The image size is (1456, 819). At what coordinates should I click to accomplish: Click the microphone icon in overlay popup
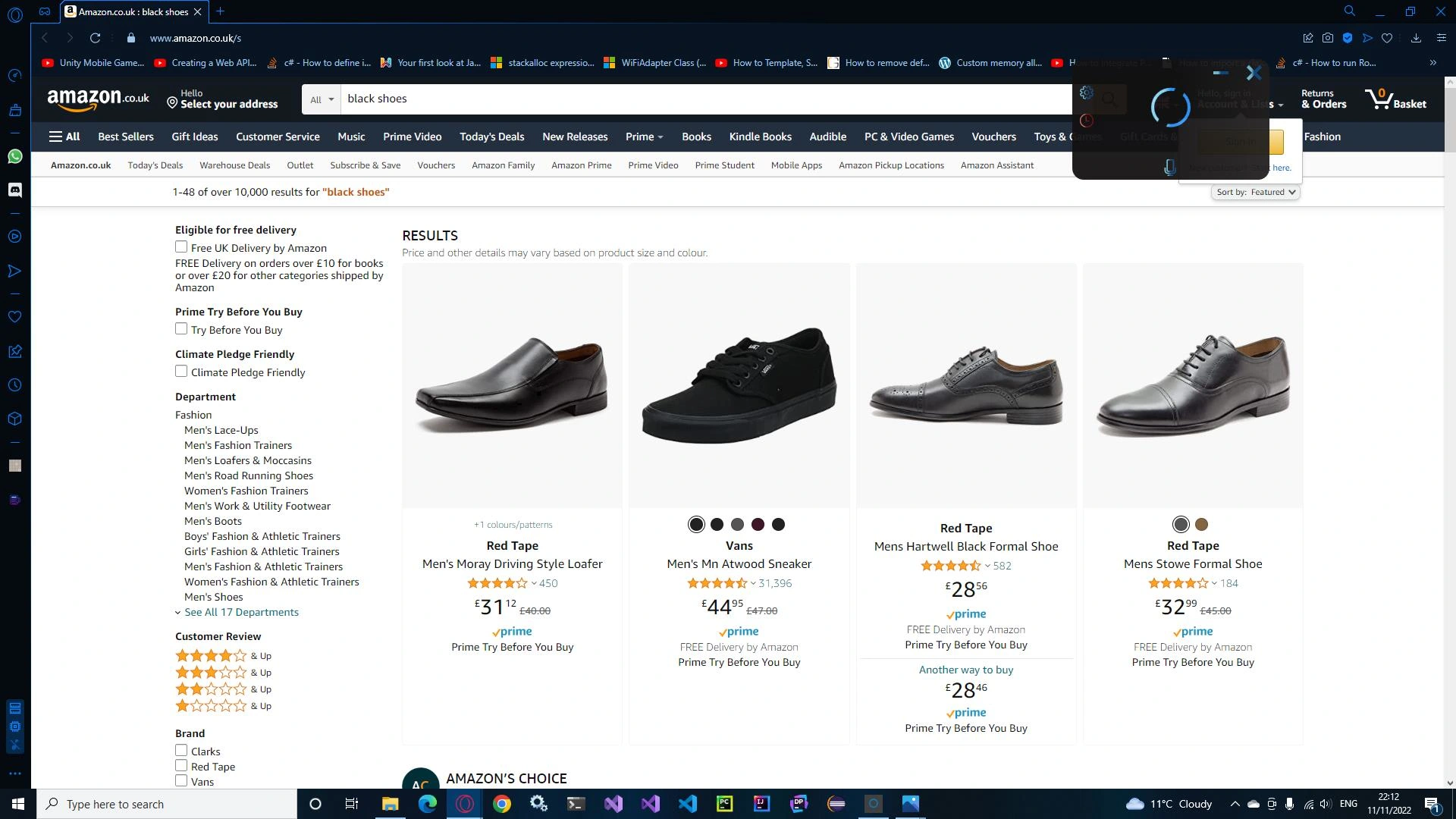[x=1170, y=168]
